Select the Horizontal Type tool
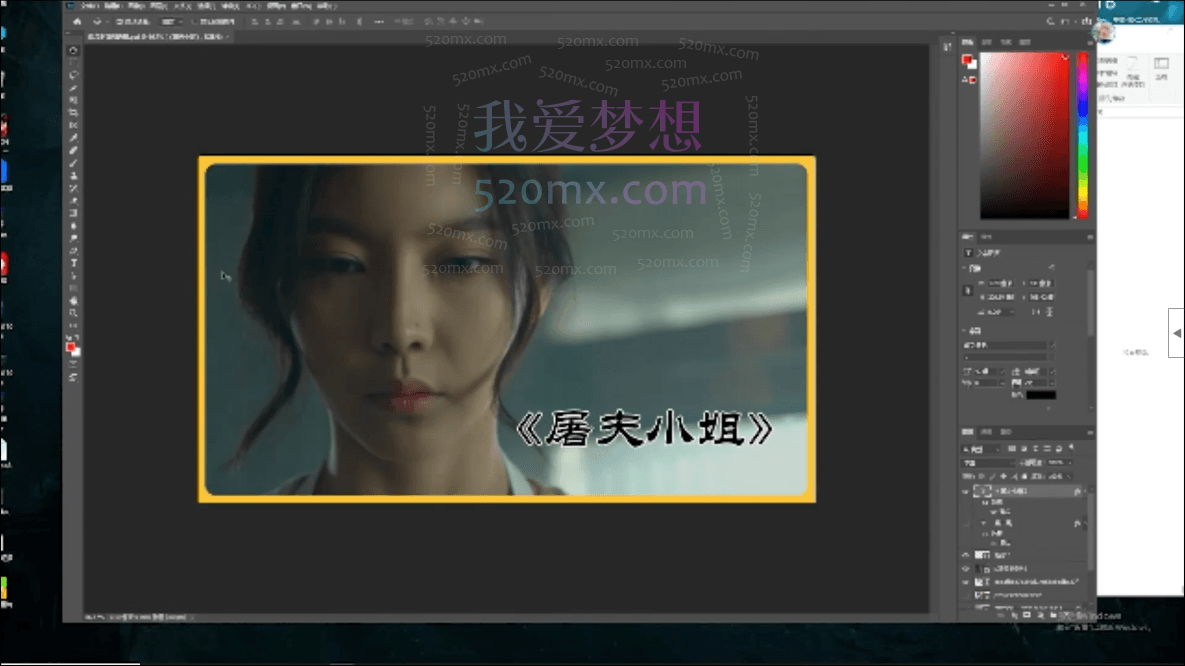Image resolution: width=1185 pixels, height=666 pixels. point(73,263)
